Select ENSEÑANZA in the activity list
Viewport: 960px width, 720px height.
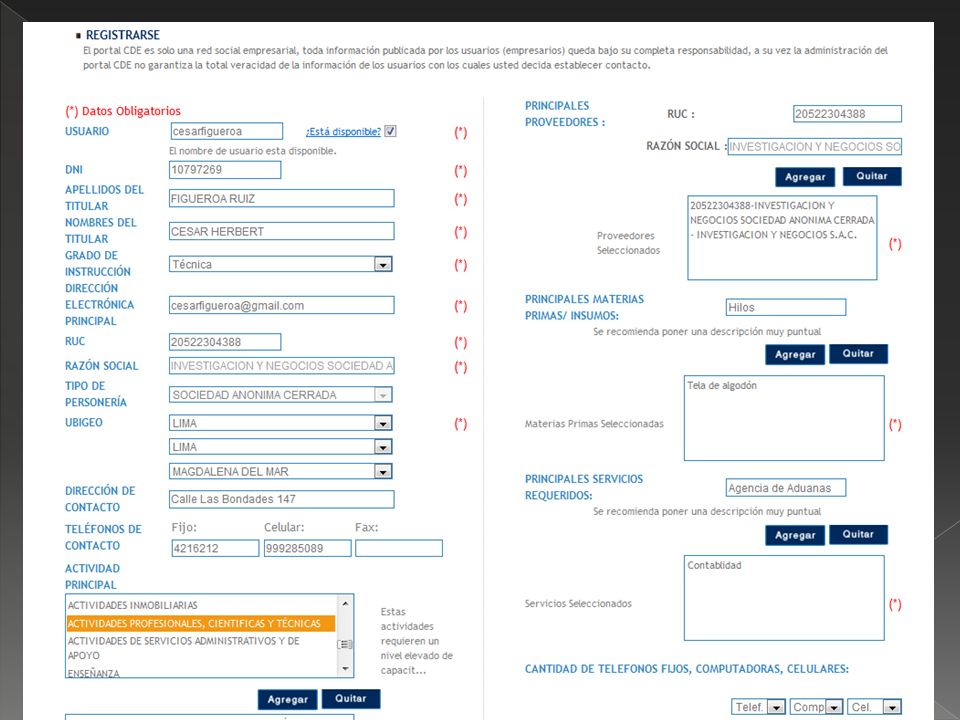(x=201, y=673)
